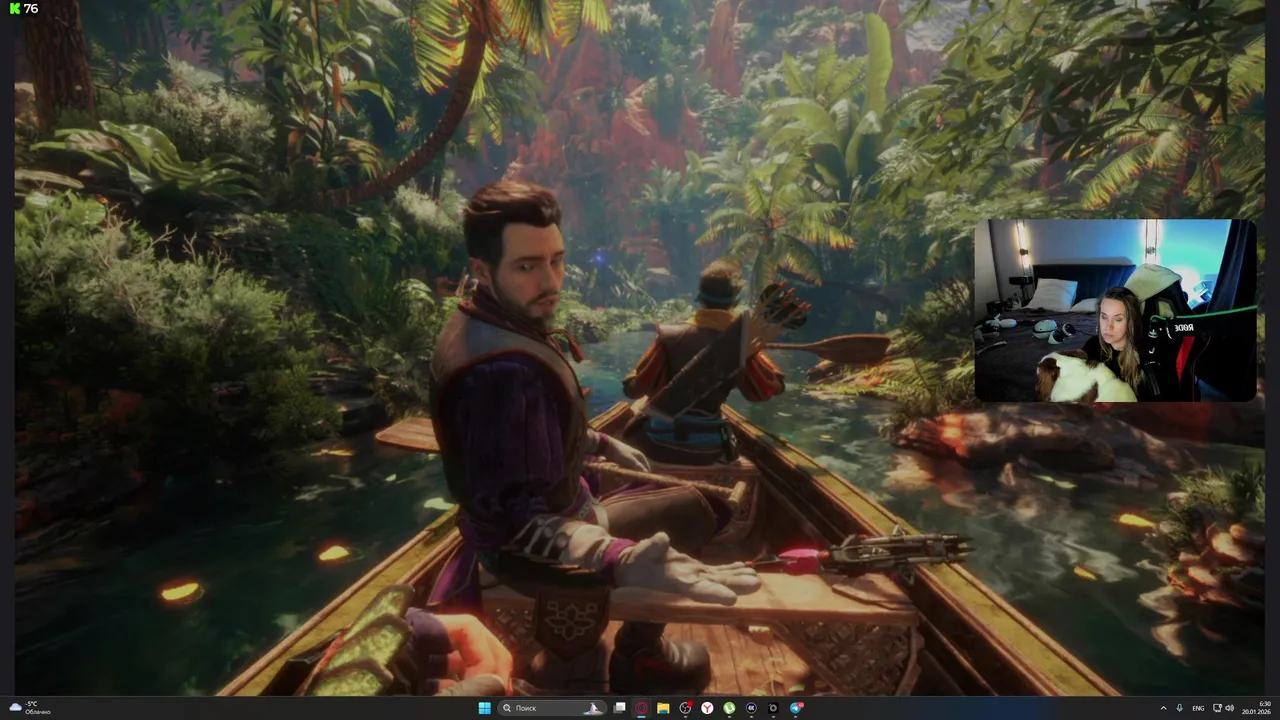This screenshot has width=1280, height=720.
Task: Open Telegram from the taskbar
Action: tap(796, 708)
